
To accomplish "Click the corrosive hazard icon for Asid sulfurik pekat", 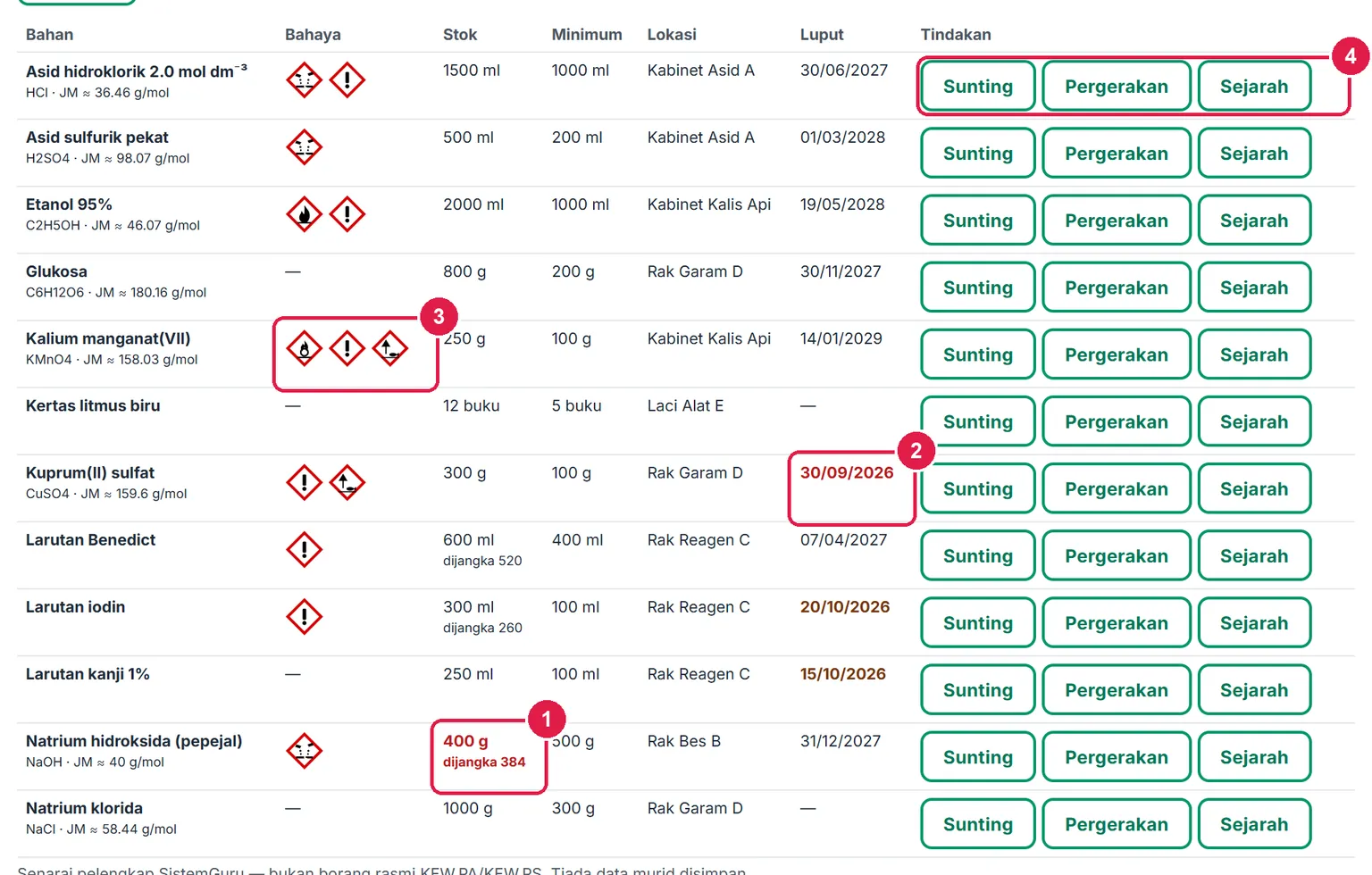I will [304, 147].
